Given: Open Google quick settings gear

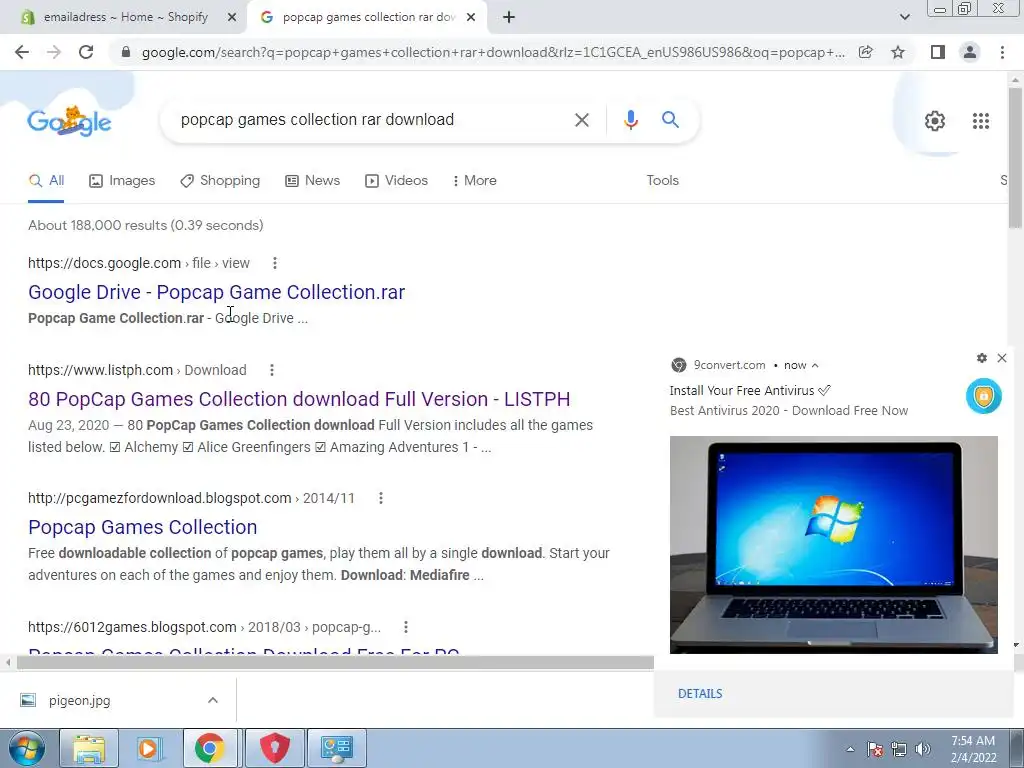Looking at the screenshot, I should [x=935, y=121].
